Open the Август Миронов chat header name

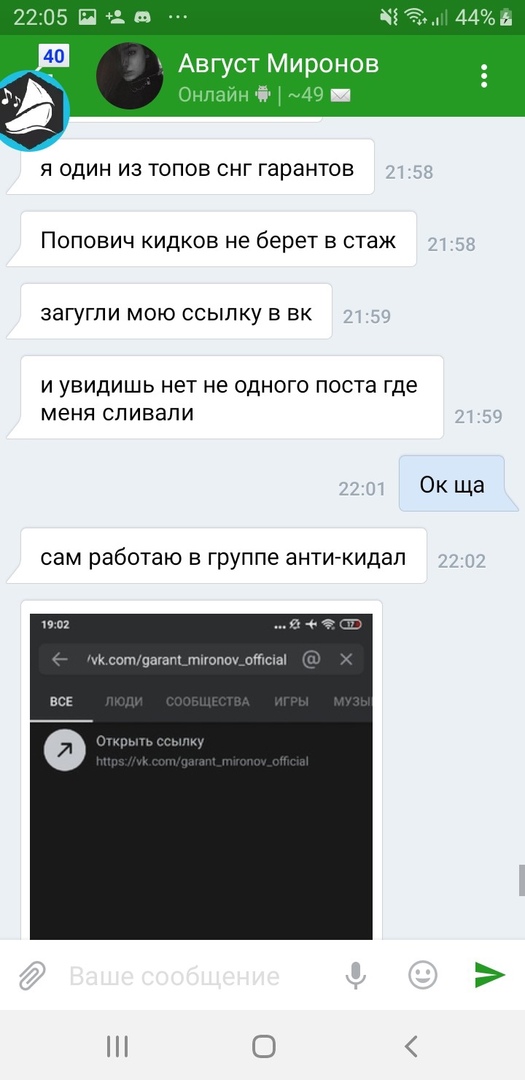coord(278,64)
